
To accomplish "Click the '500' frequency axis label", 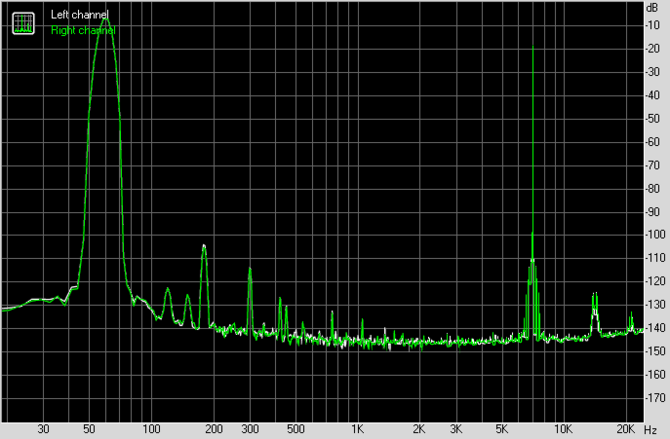I will click(296, 429).
